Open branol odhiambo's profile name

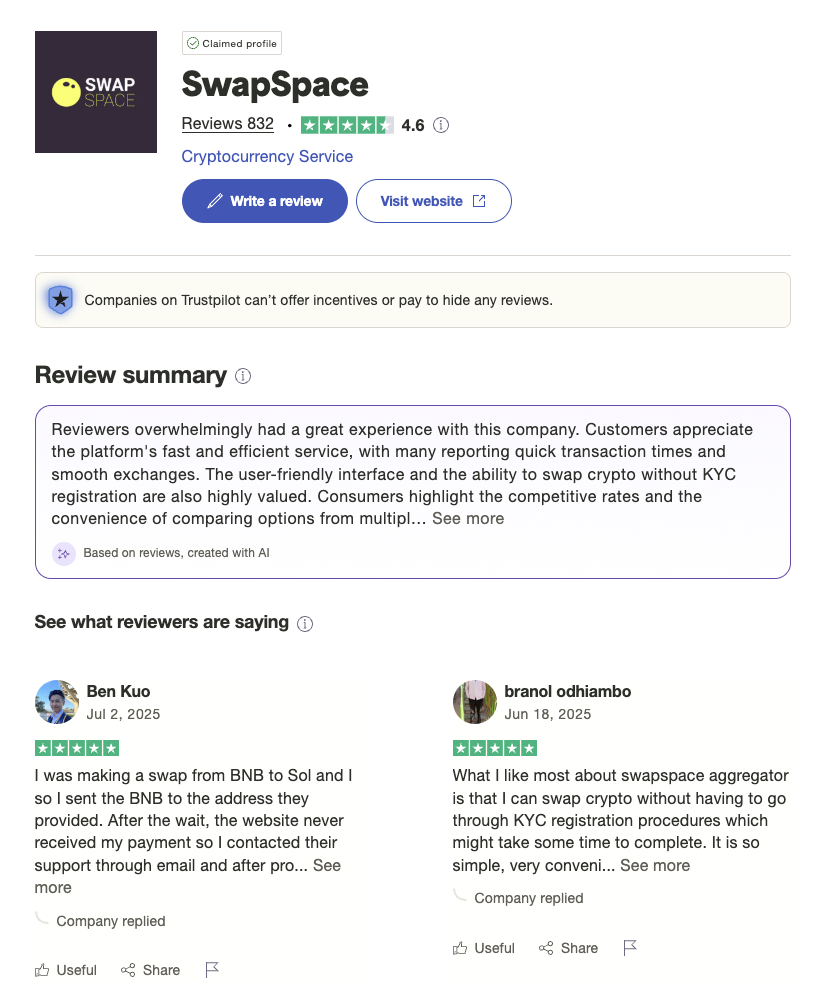pos(568,691)
